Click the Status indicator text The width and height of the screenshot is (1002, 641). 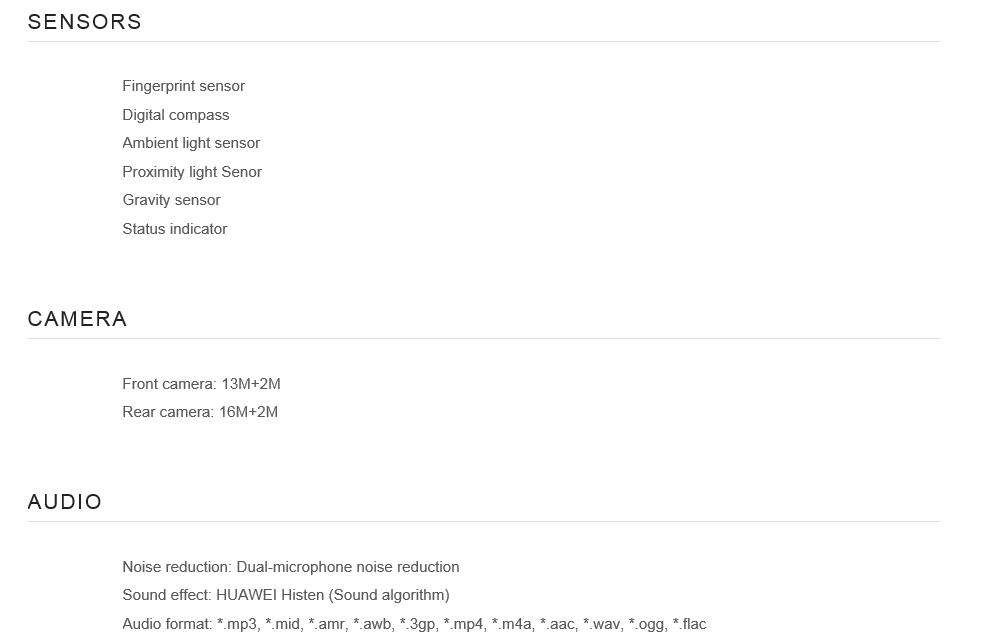pos(174,229)
